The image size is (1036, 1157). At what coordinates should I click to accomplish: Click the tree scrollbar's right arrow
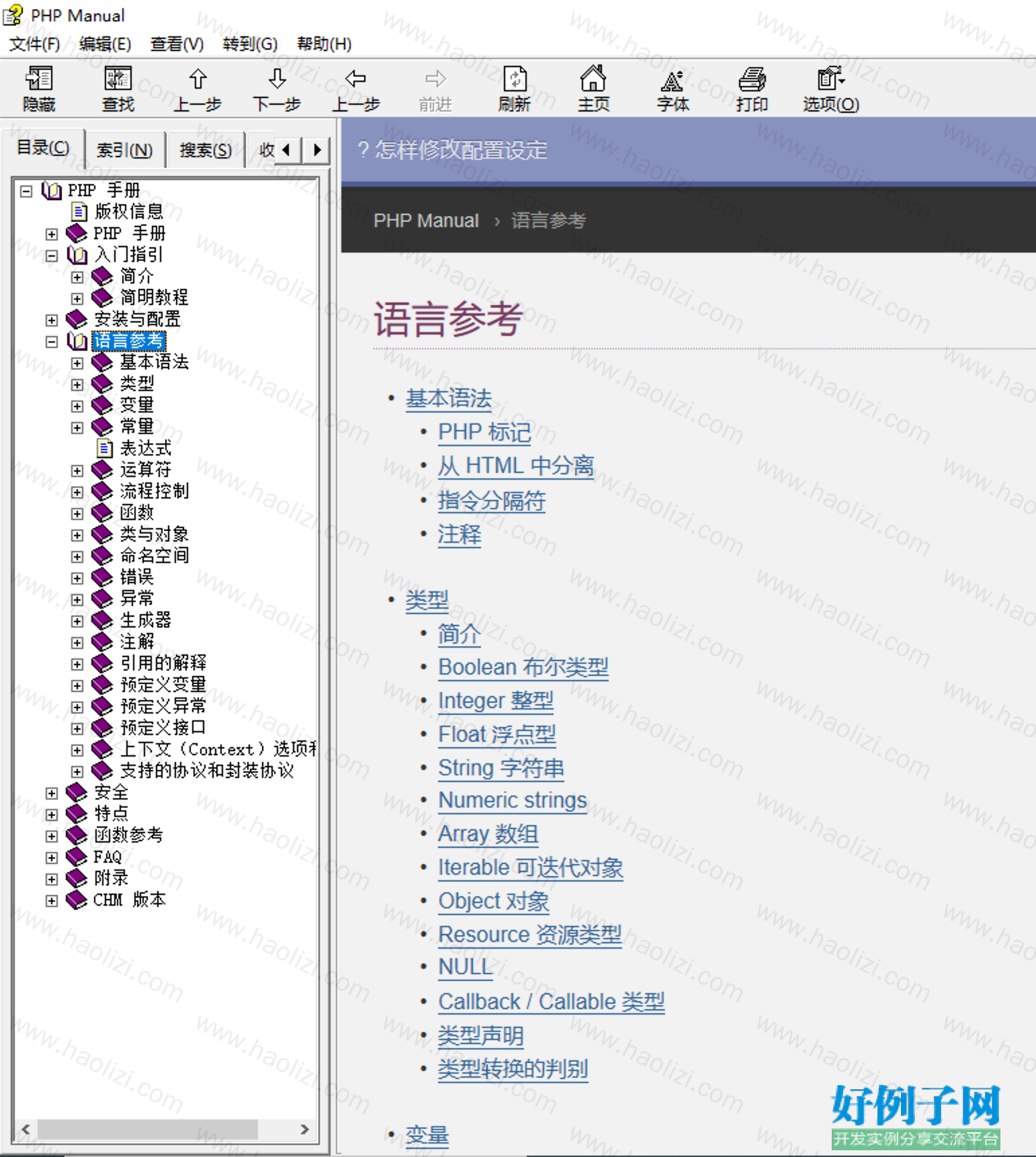coord(305,1129)
